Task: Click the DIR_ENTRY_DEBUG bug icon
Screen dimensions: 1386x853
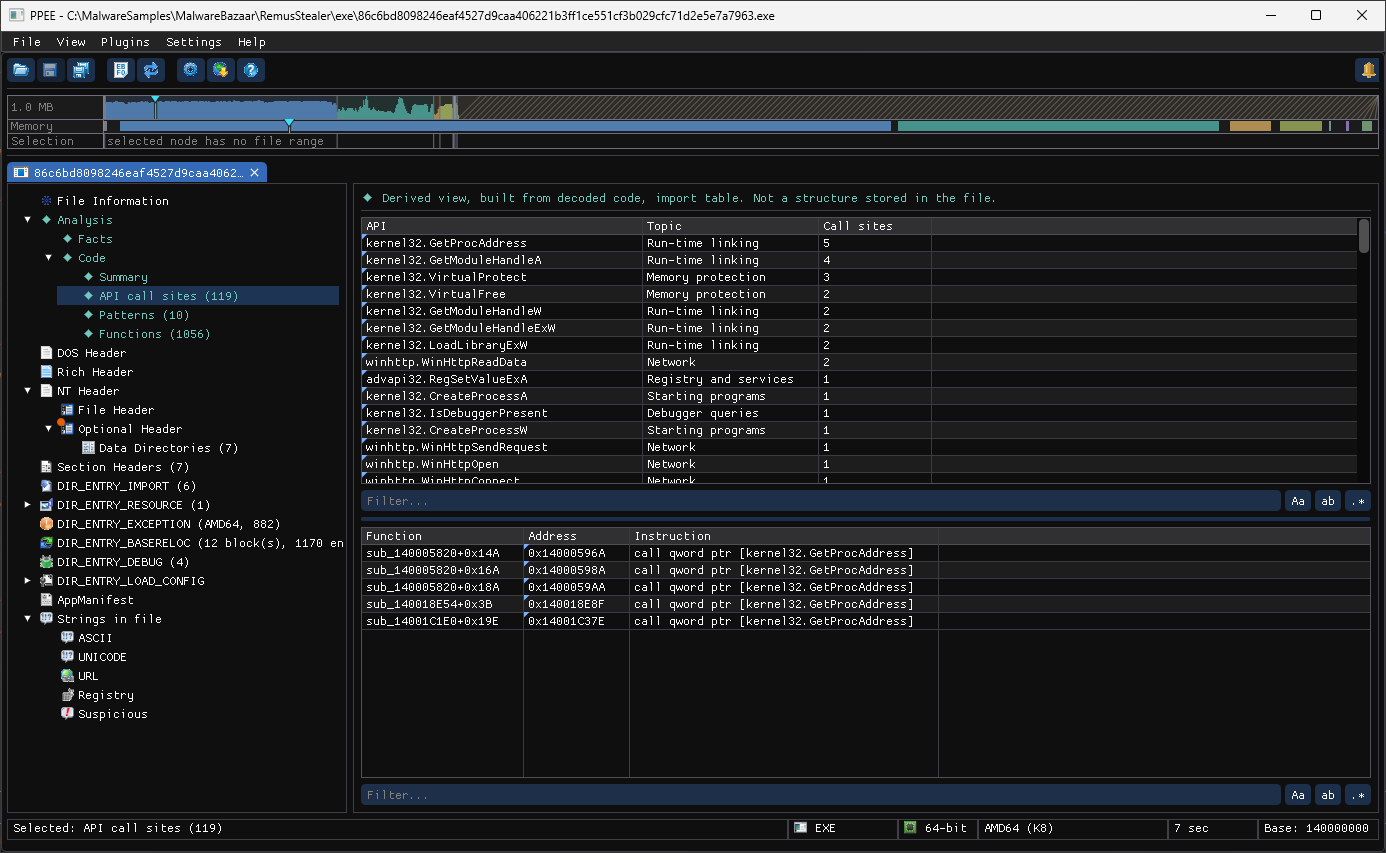Action: (46, 562)
